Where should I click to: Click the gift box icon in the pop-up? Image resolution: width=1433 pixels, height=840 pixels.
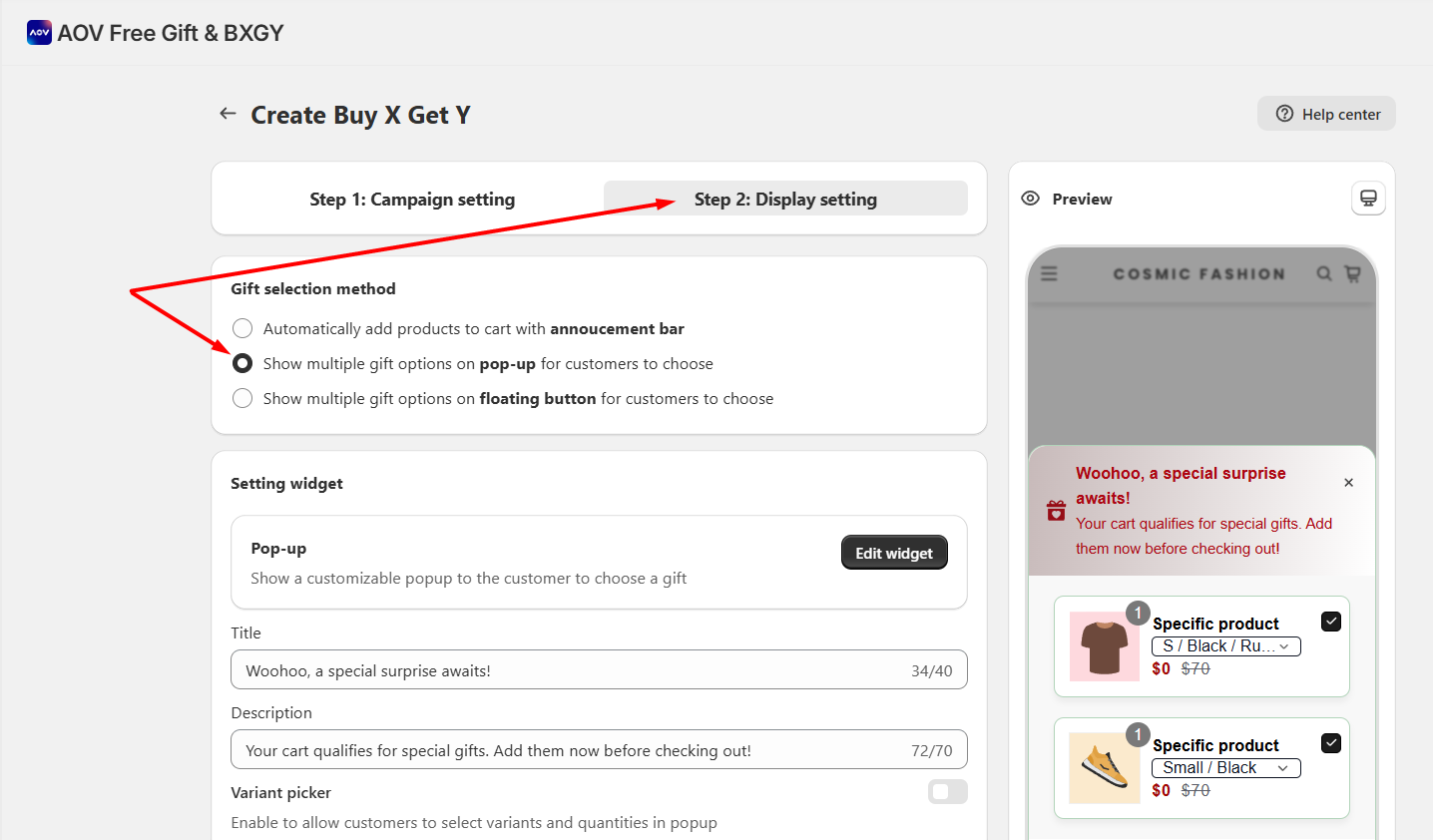[x=1056, y=511]
